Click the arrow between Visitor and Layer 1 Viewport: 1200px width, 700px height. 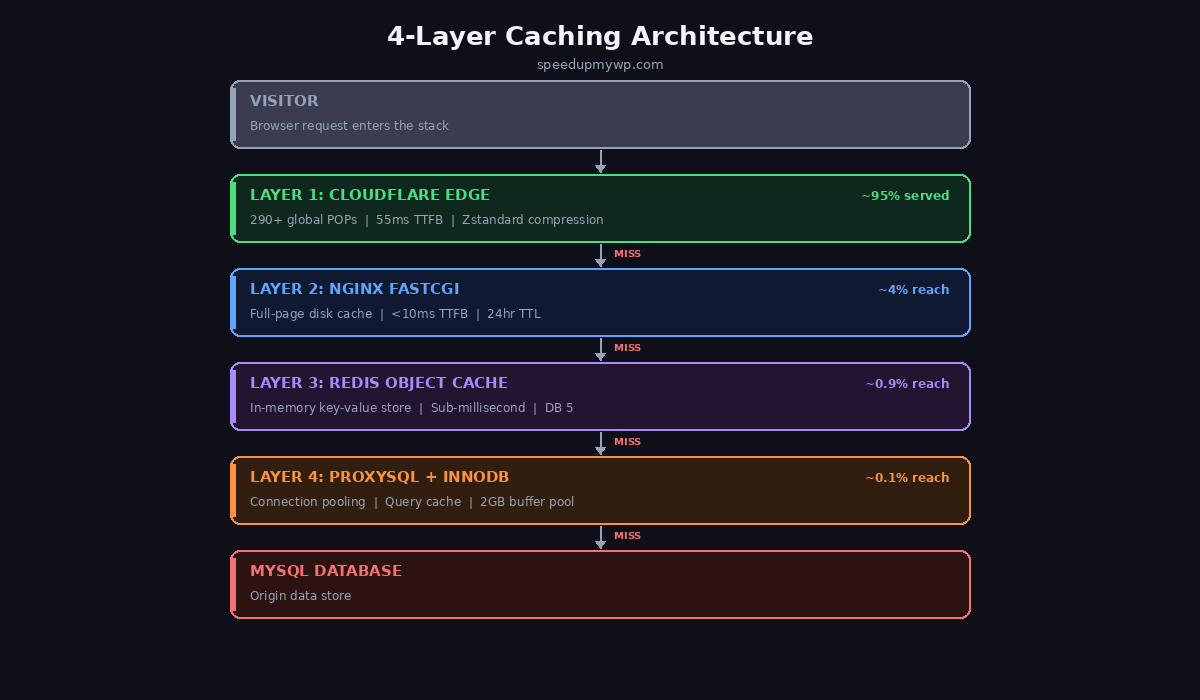tap(601, 160)
